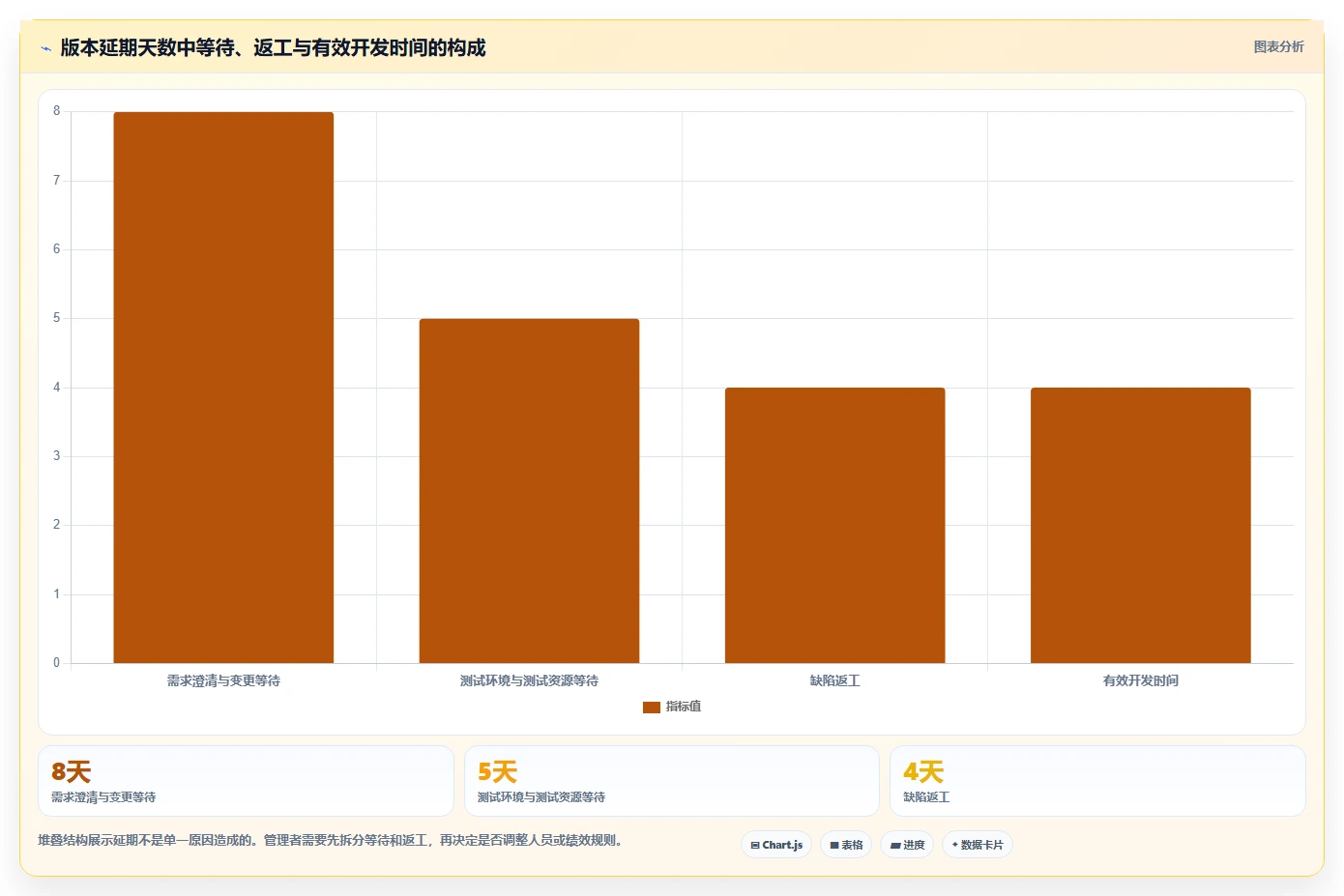Click the 表格 tag
This screenshot has height=896, width=1344.
(846, 845)
